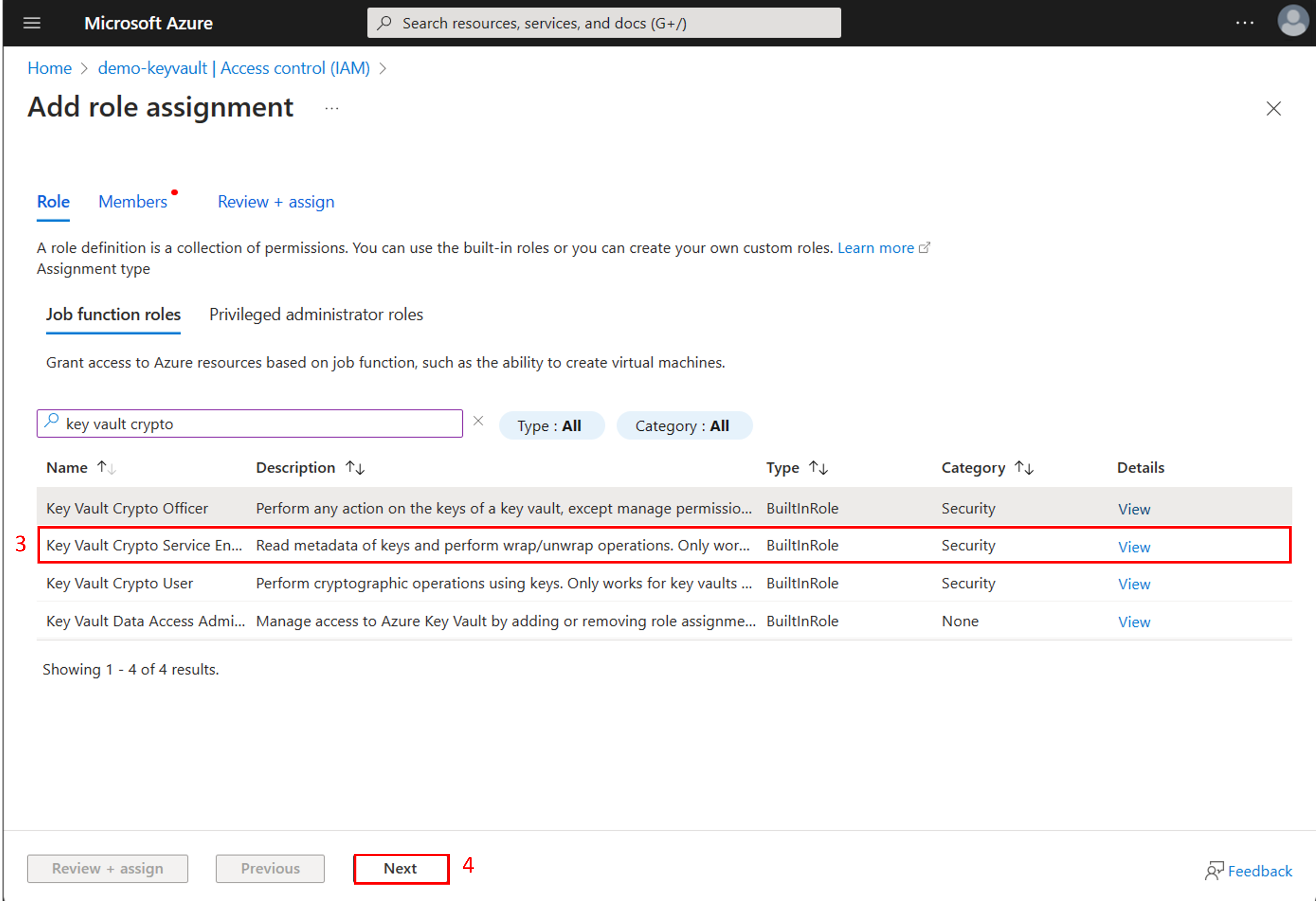Focus the global search resources field
Viewport: 1316px width, 901px height.
point(604,23)
